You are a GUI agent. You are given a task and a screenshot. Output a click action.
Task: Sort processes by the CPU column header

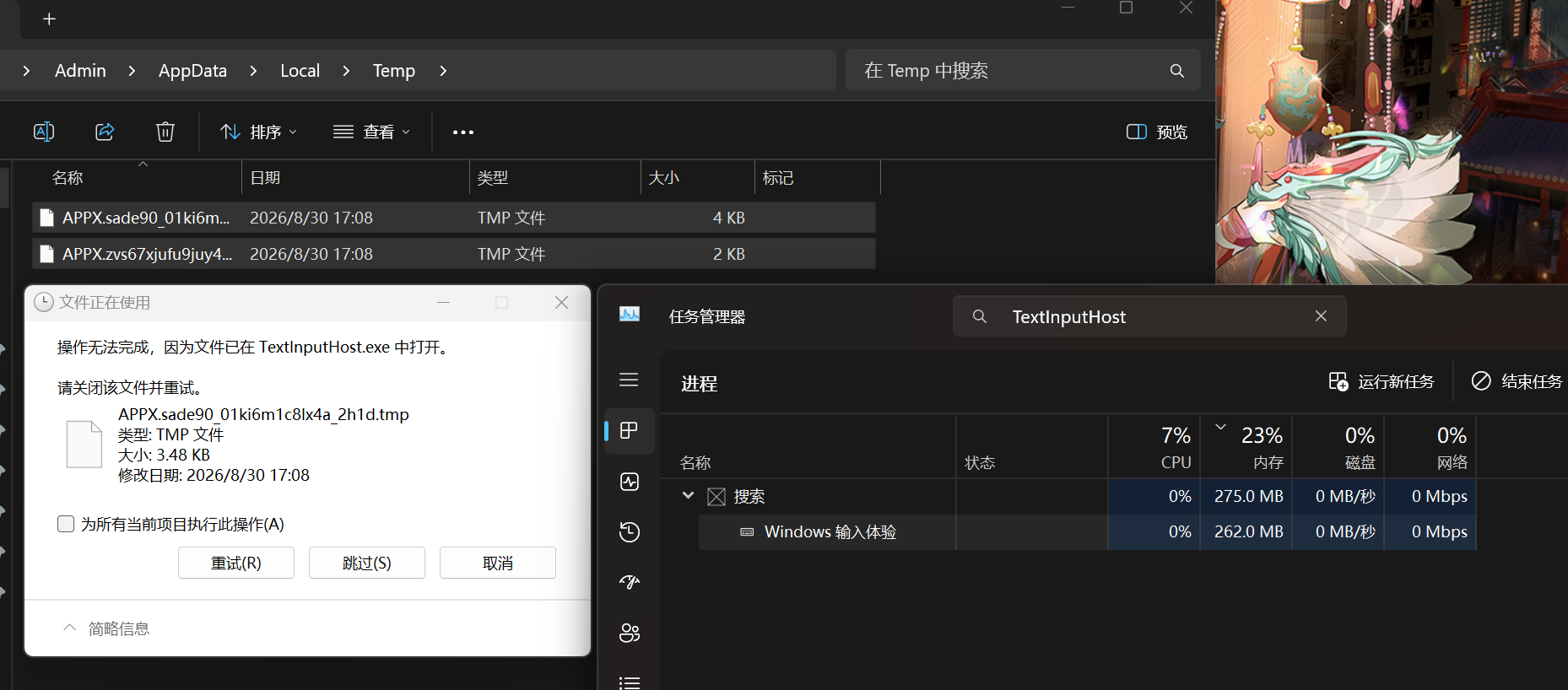pyautogui.click(x=1154, y=447)
